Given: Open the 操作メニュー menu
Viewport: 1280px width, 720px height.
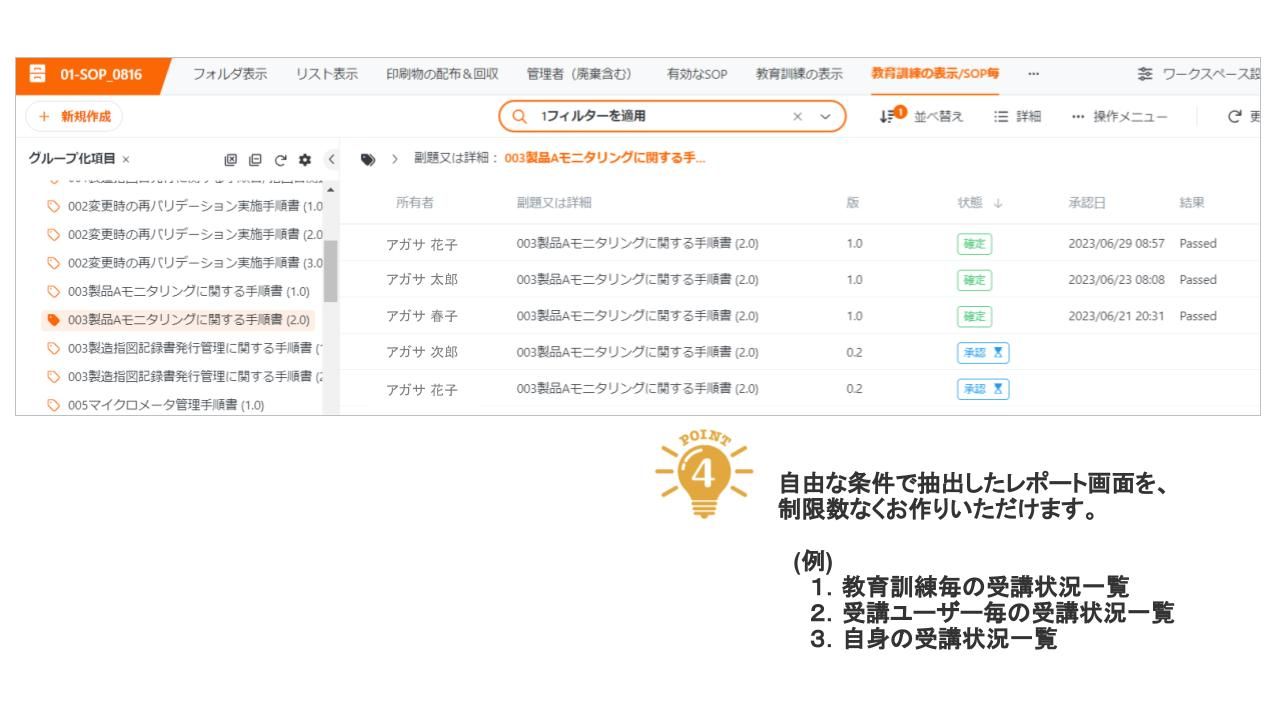Looking at the screenshot, I should coord(1119,117).
